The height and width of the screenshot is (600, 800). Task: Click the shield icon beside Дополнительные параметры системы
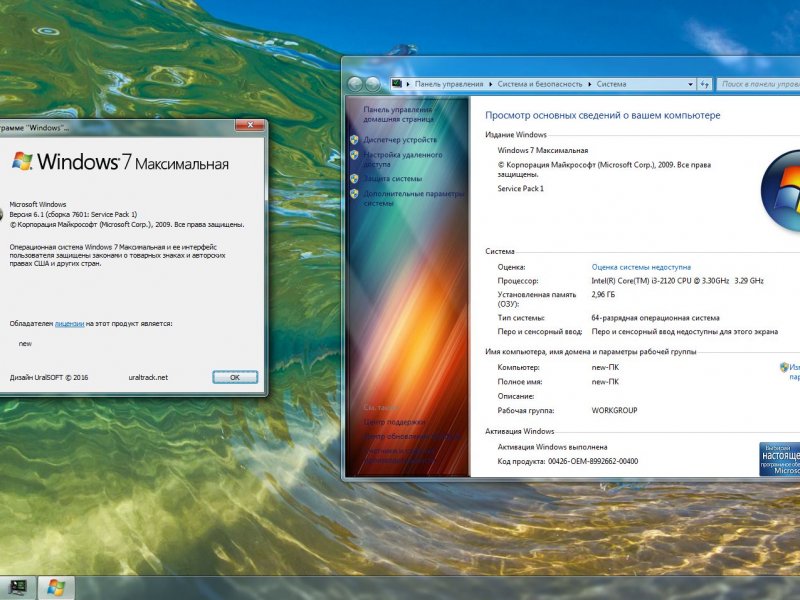(354, 193)
